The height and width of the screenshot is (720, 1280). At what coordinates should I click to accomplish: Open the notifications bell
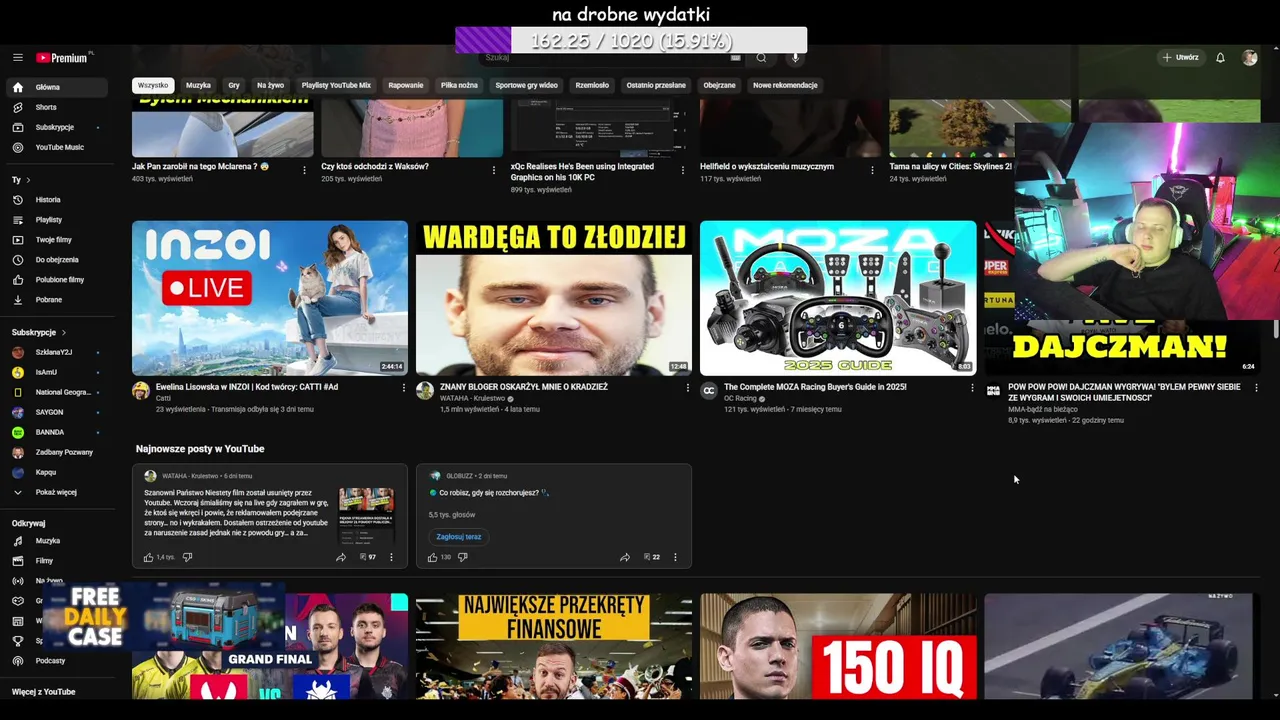coord(1220,58)
